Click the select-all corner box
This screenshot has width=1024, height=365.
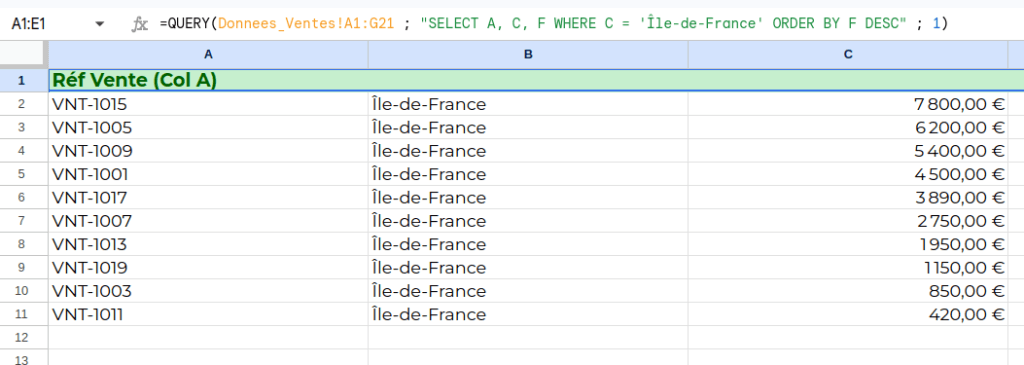(x=24, y=54)
